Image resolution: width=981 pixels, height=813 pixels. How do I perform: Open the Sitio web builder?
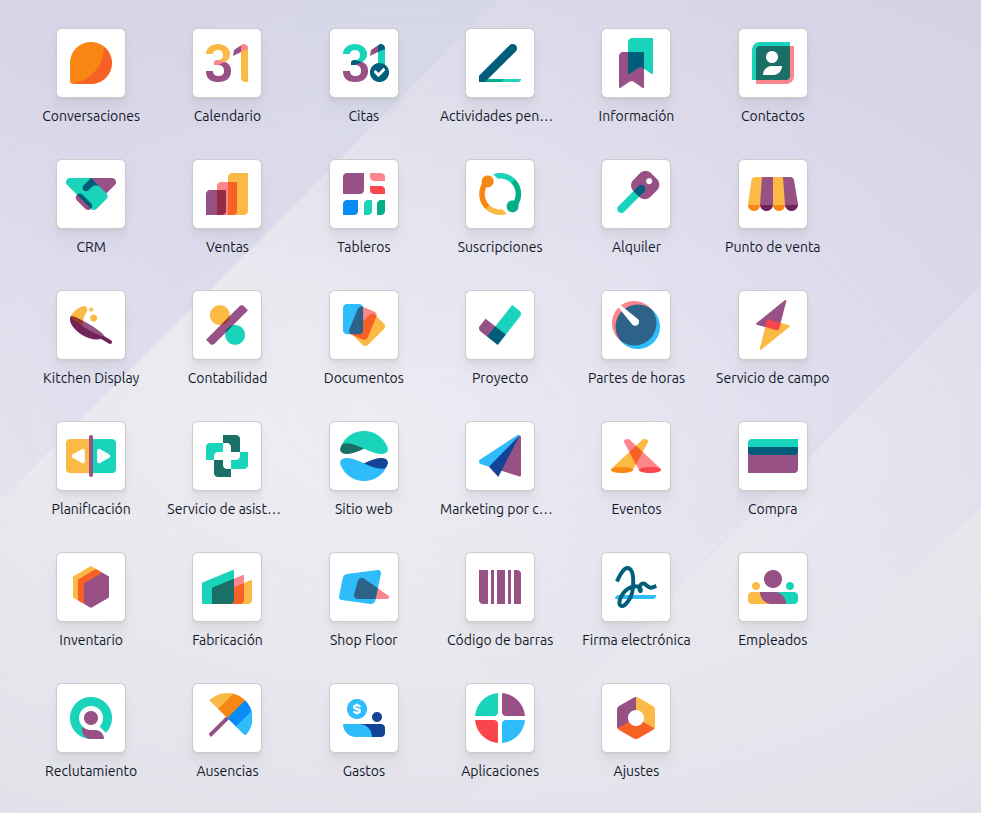click(x=363, y=455)
